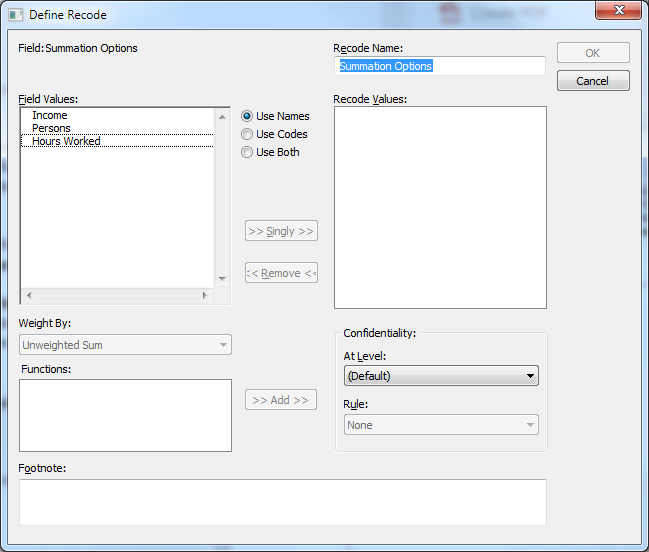Click the >> Singly >> button
The height and width of the screenshot is (552, 649).
tap(281, 231)
